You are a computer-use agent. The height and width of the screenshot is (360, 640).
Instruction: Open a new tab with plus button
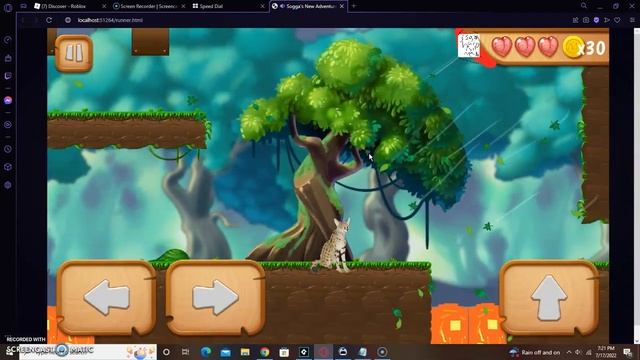coord(353,6)
